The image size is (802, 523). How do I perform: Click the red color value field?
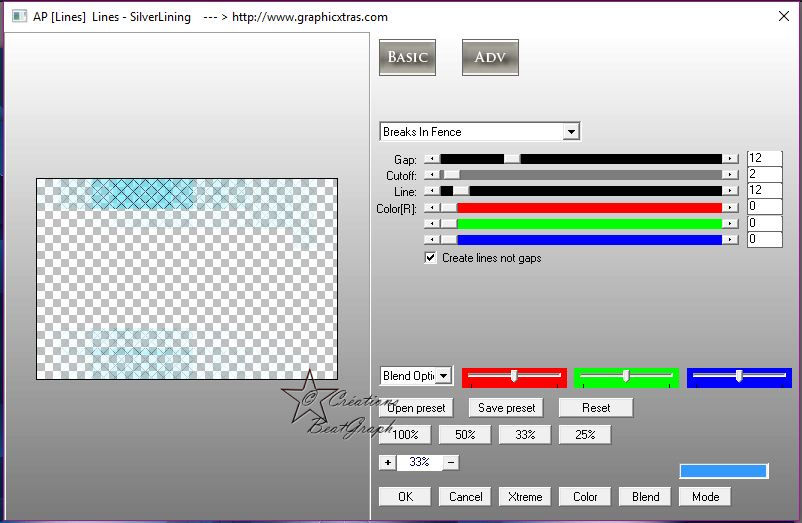click(764, 207)
